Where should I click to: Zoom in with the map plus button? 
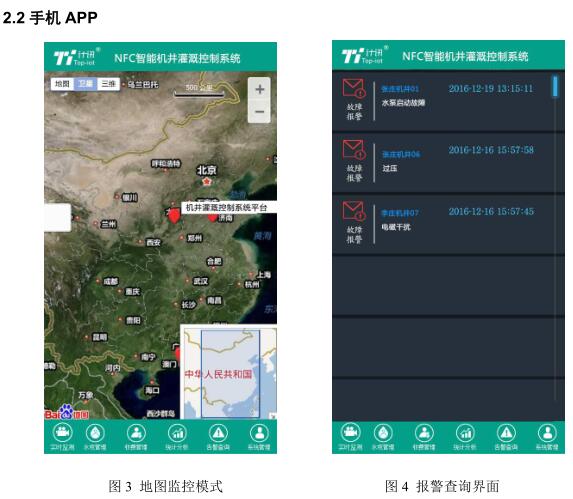pos(259,89)
